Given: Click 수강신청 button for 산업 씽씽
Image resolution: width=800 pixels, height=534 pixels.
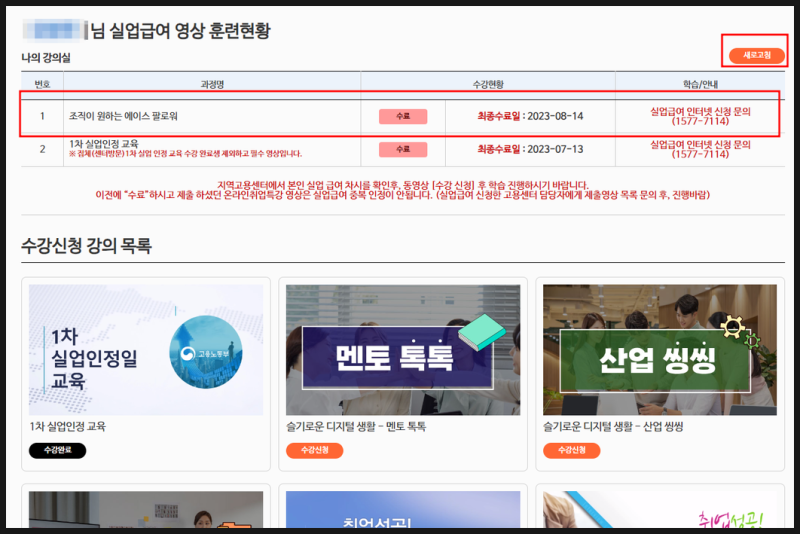Looking at the screenshot, I should [x=572, y=450].
